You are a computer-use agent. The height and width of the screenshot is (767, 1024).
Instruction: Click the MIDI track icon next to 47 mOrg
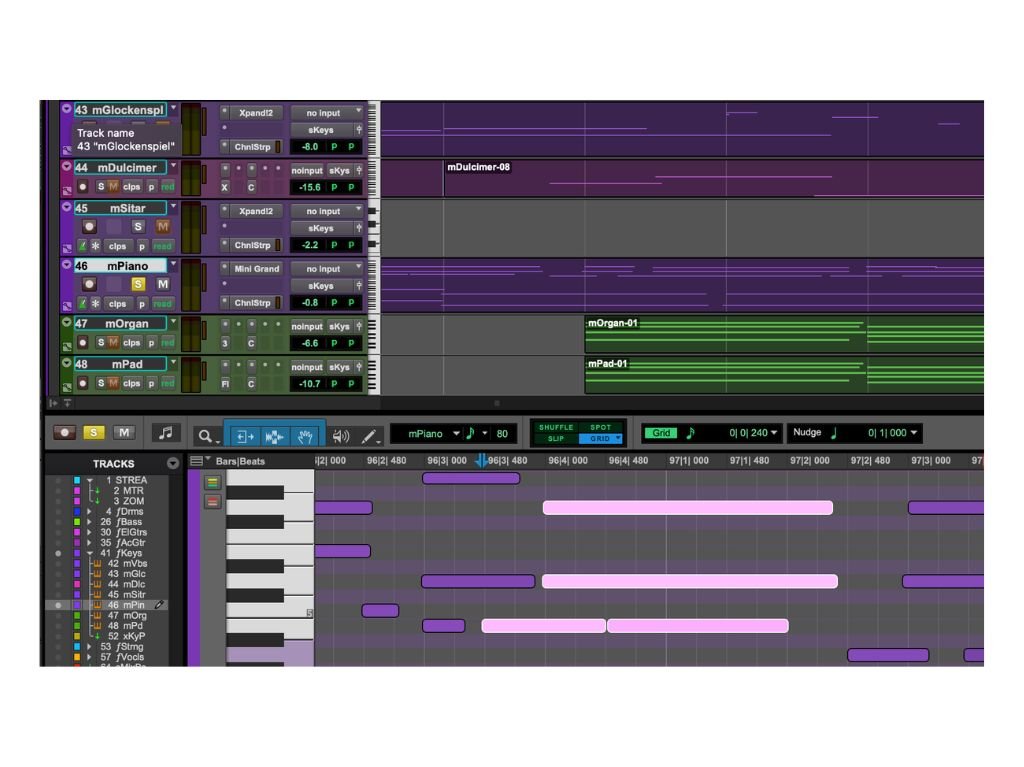(x=97, y=615)
